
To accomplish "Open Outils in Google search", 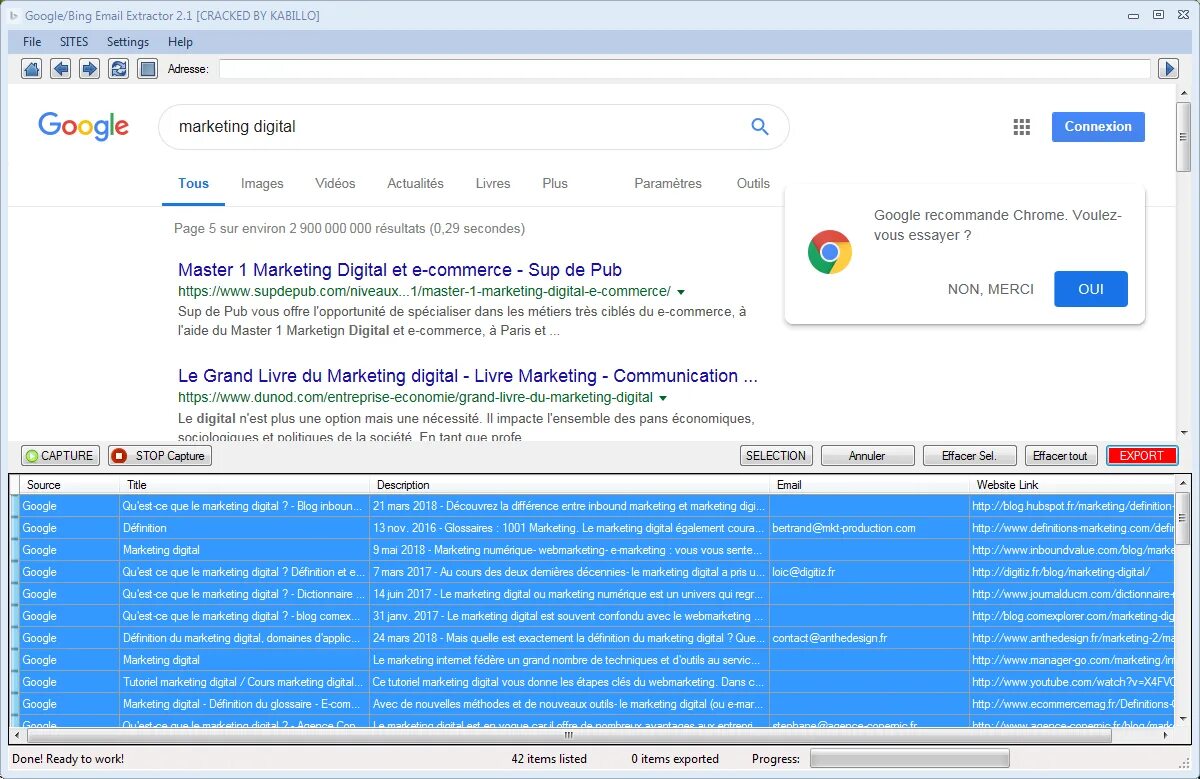I will point(753,183).
